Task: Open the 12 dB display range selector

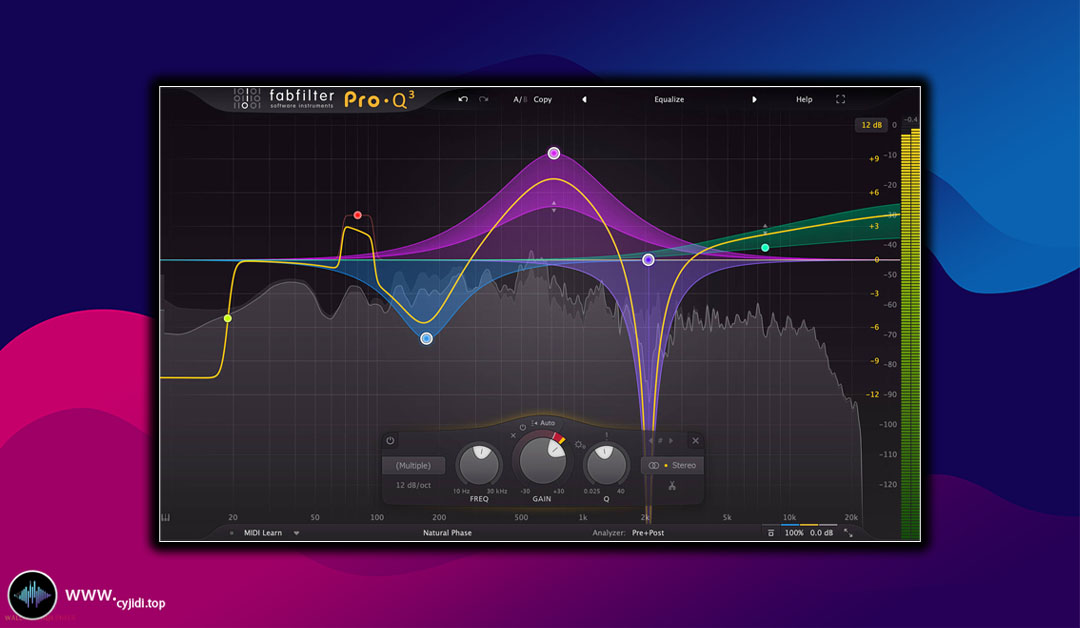Action: point(871,125)
